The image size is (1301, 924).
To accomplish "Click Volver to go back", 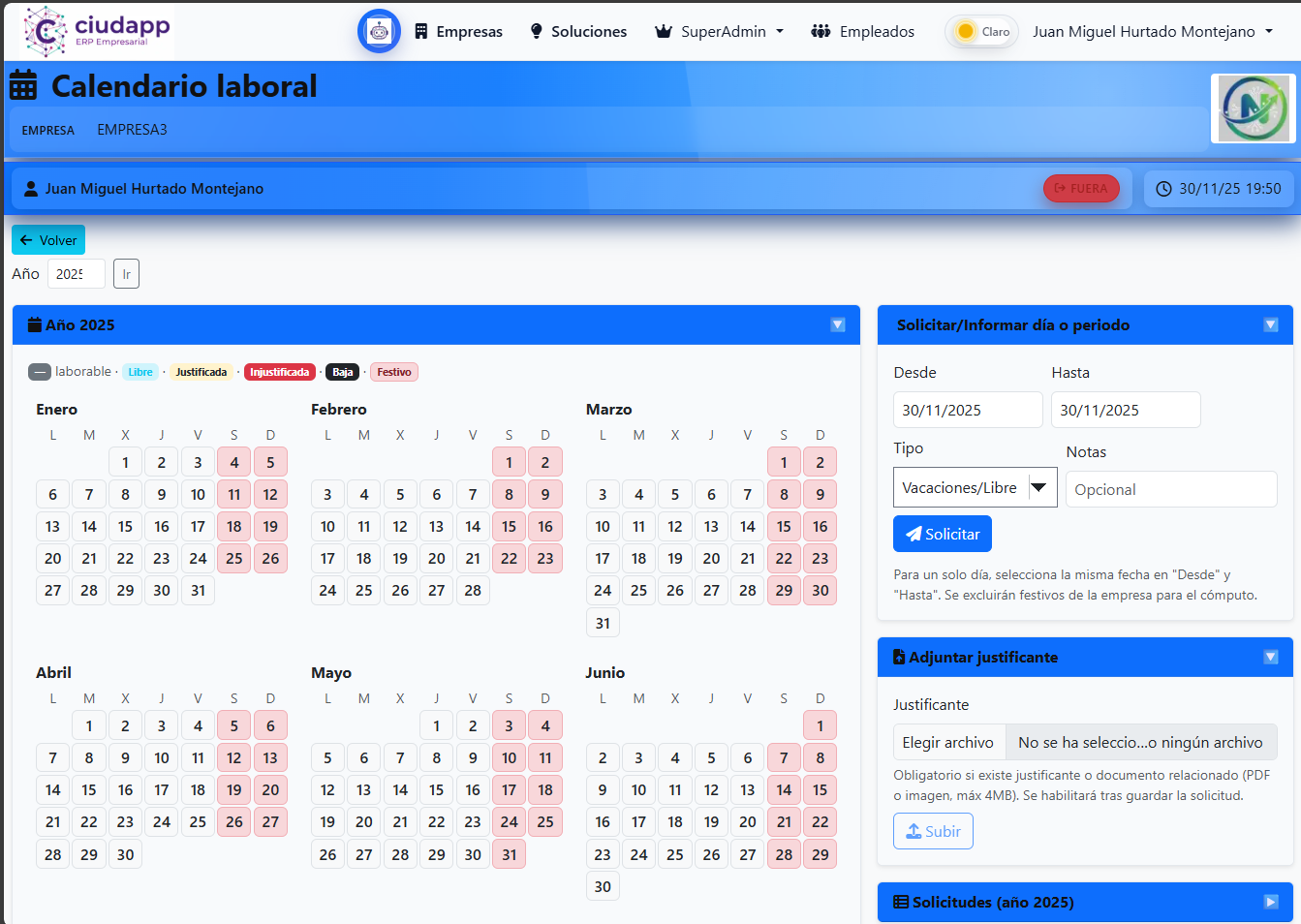I will [x=47, y=239].
